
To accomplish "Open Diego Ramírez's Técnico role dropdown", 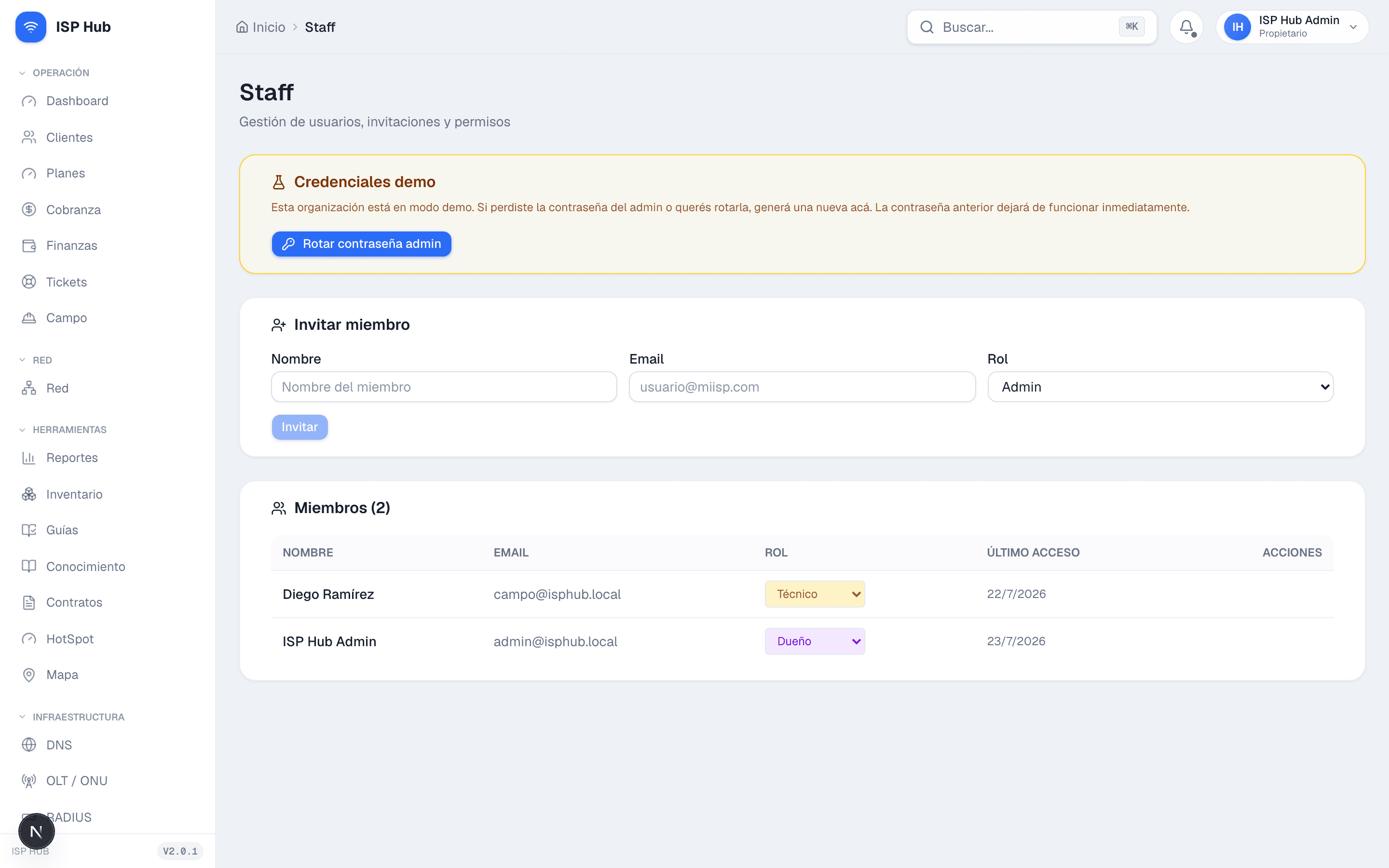I will 815,594.
